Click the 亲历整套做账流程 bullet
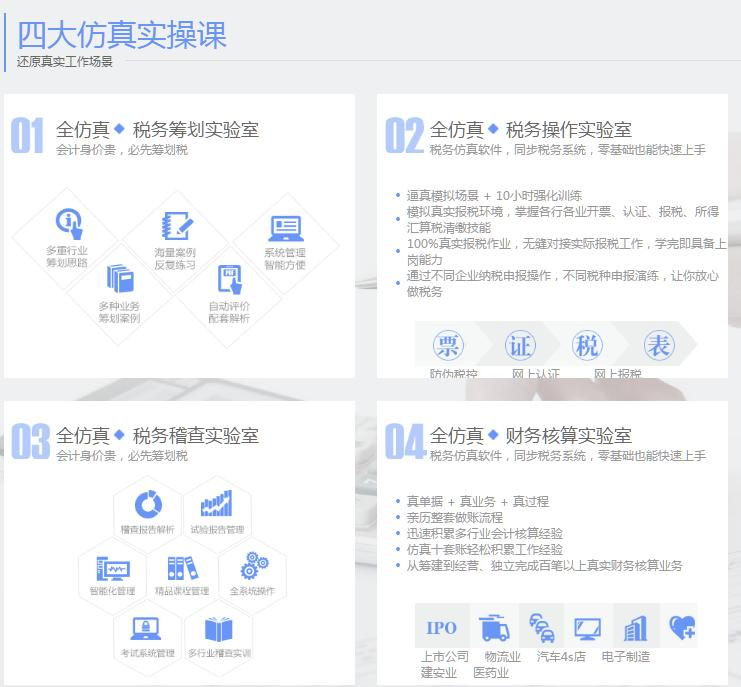This screenshot has width=741, height=687. coord(455,517)
